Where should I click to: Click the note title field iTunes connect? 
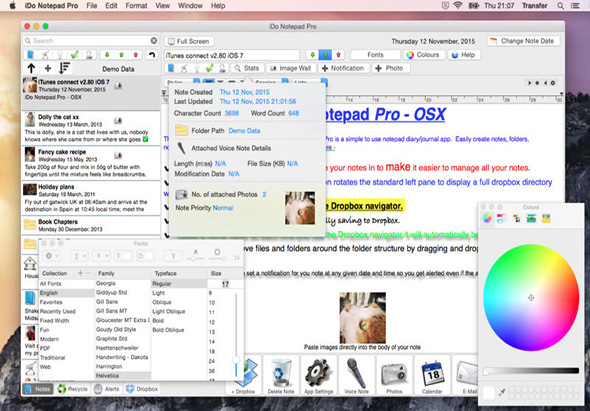click(x=232, y=55)
